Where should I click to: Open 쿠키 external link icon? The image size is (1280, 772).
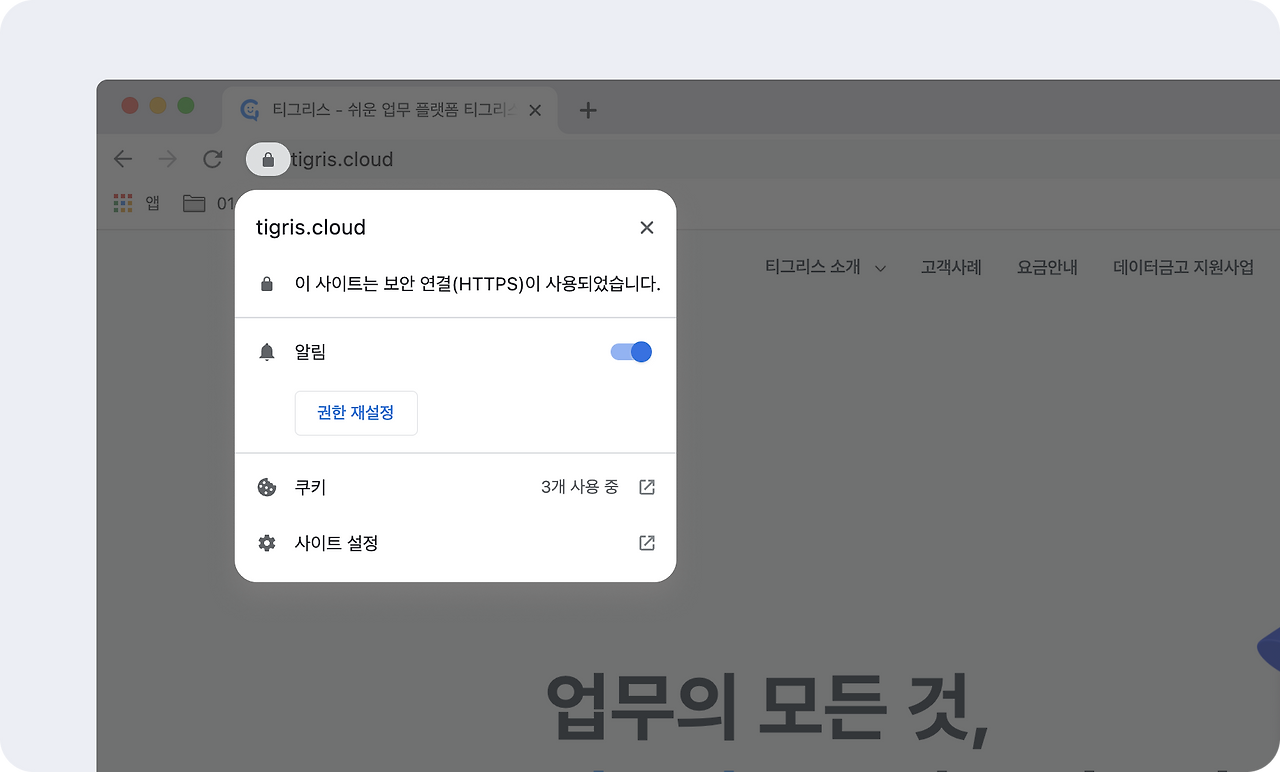pos(647,487)
